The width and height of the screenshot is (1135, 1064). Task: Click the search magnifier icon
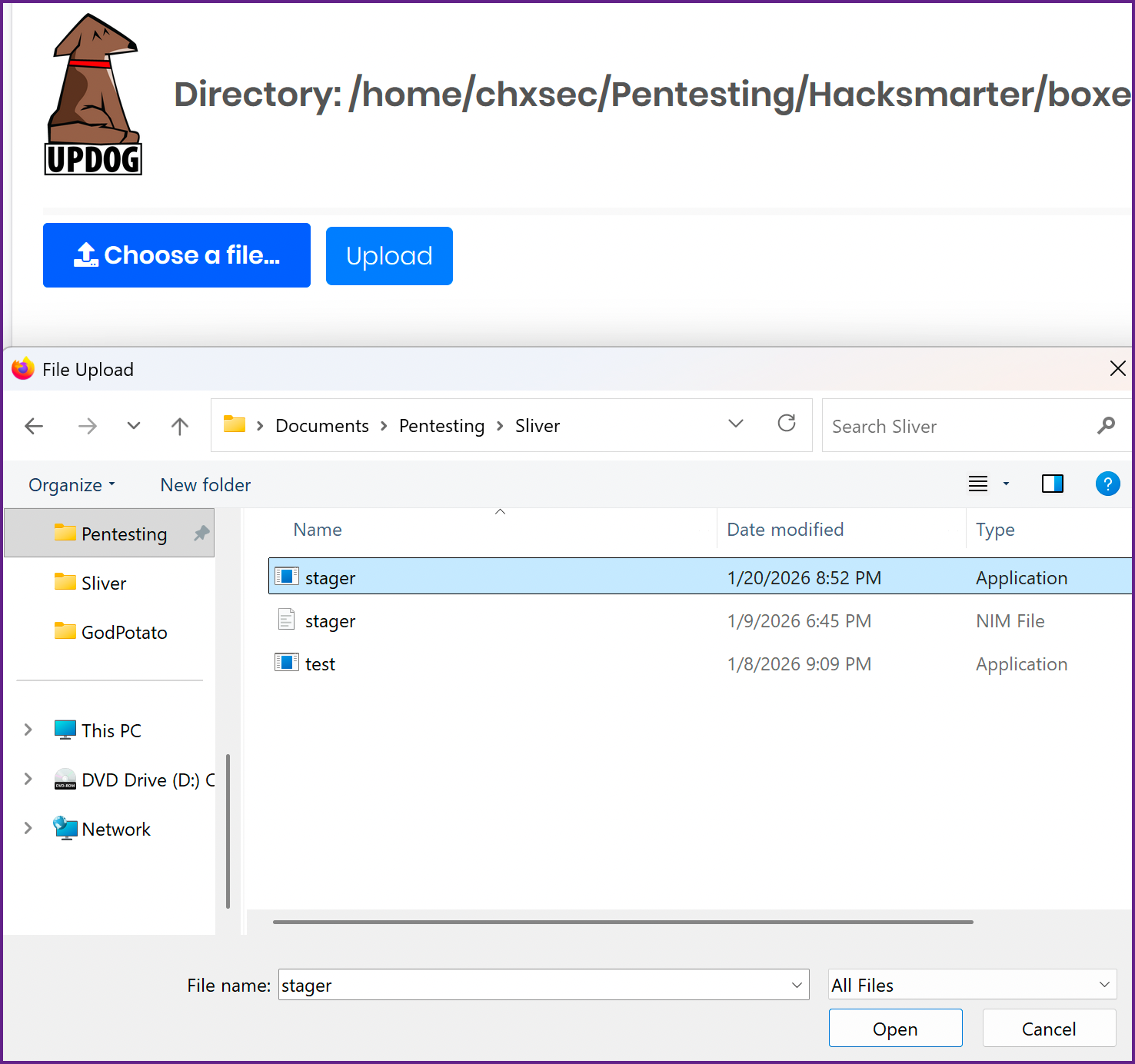(x=1106, y=425)
